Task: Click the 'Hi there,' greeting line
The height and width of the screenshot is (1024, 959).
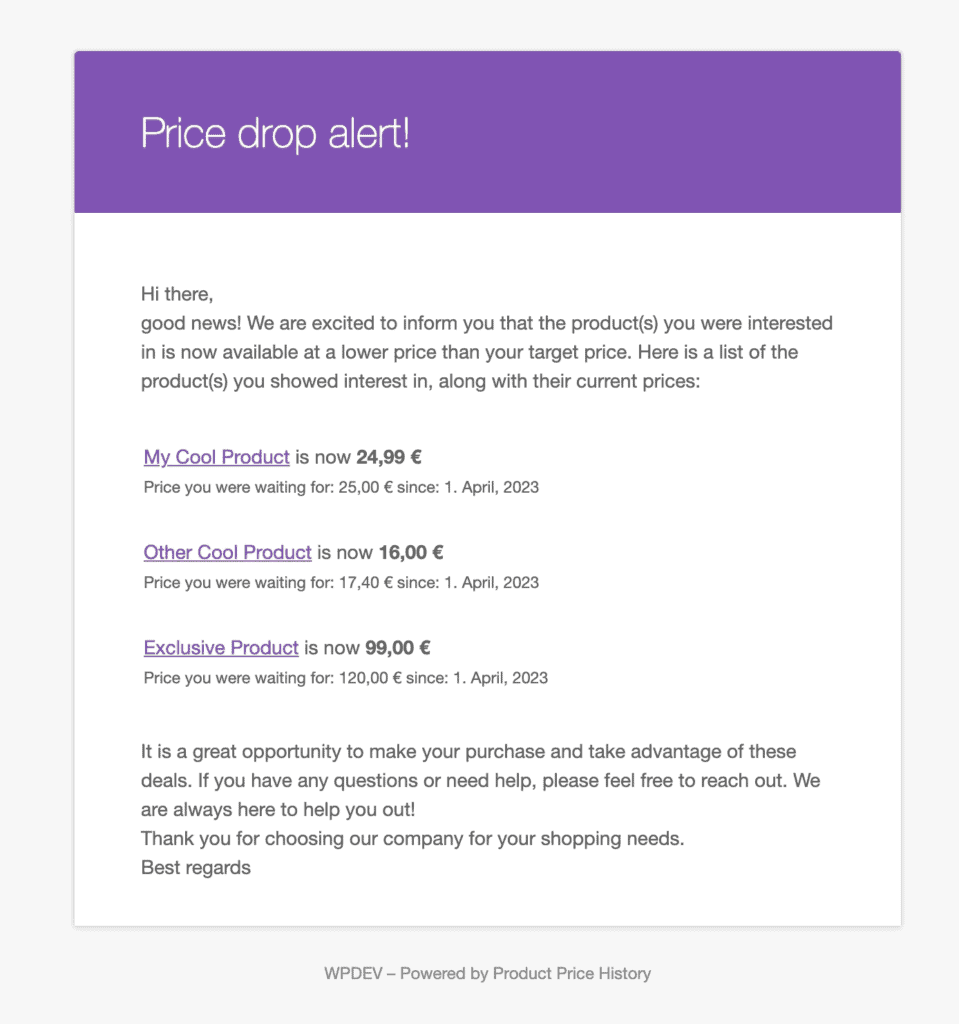Action: [x=177, y=295]
